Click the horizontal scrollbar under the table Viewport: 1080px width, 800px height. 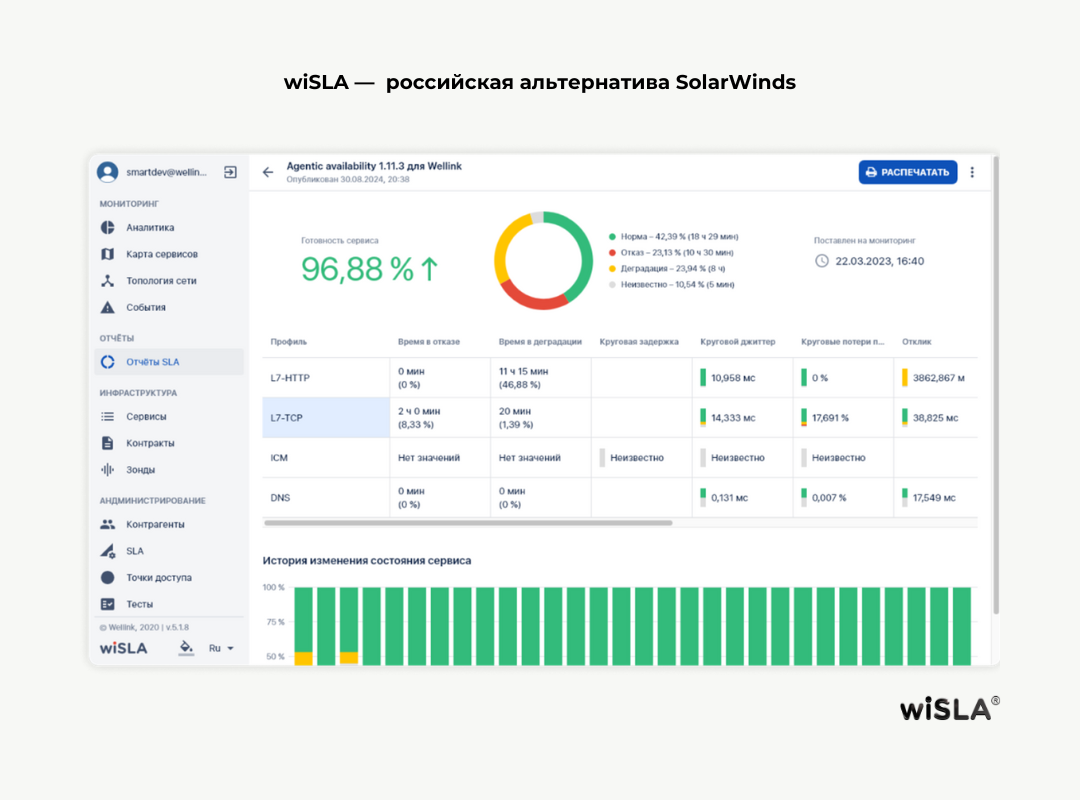click(468, 522)
